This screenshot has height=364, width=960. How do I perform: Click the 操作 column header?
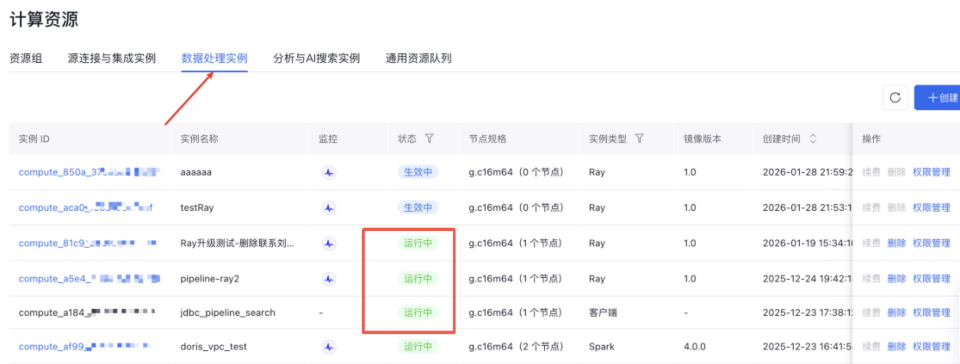(x=871, y=139)
